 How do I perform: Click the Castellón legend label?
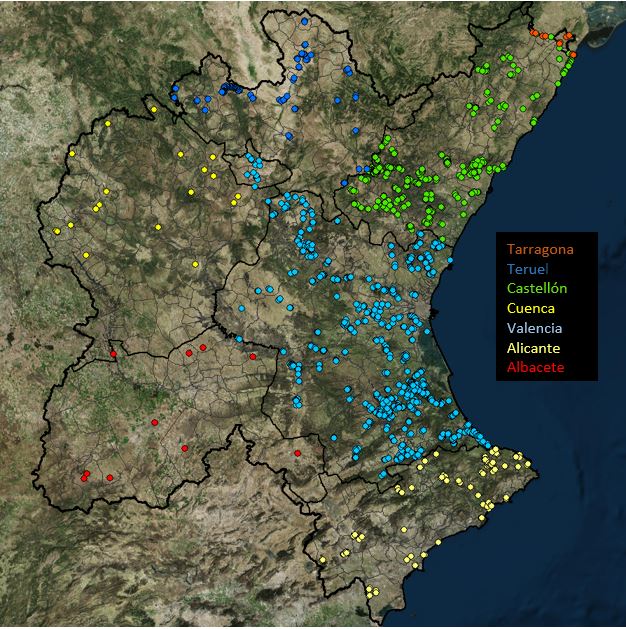coord(537,288)
